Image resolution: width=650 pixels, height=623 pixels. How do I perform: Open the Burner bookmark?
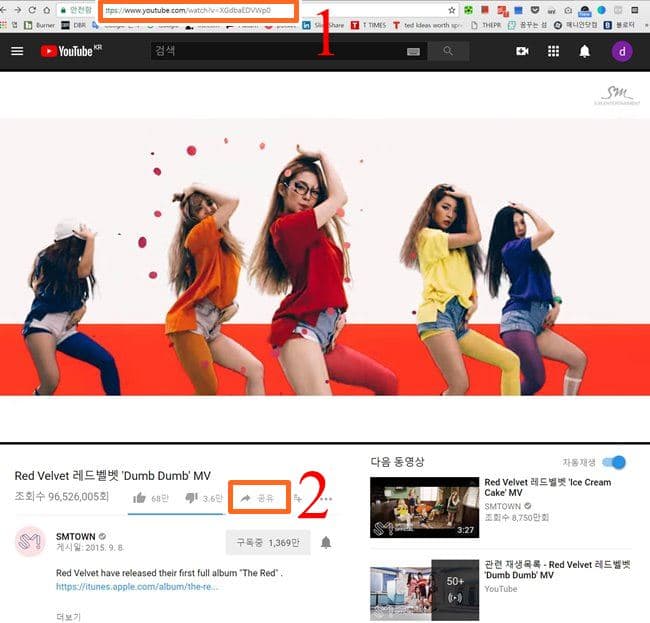click(39, 25)
